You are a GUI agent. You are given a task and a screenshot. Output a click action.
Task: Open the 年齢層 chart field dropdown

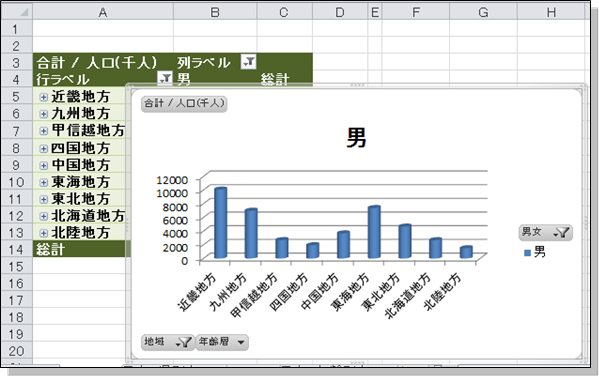tap(222, 342)
